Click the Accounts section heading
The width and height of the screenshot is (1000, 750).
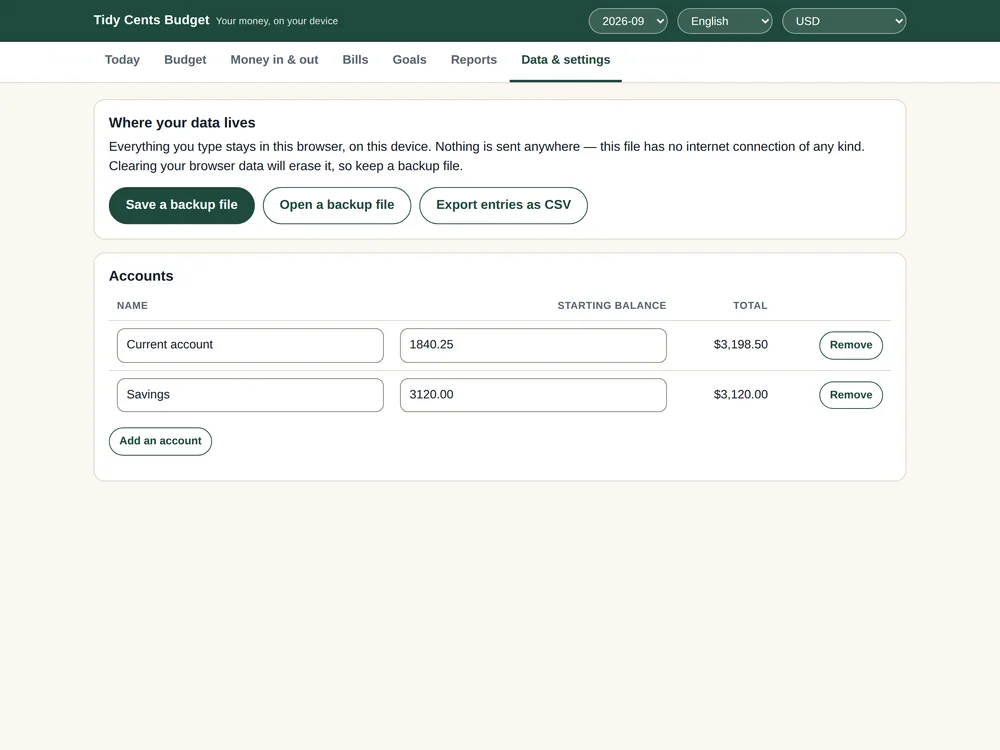coord(141,276)
